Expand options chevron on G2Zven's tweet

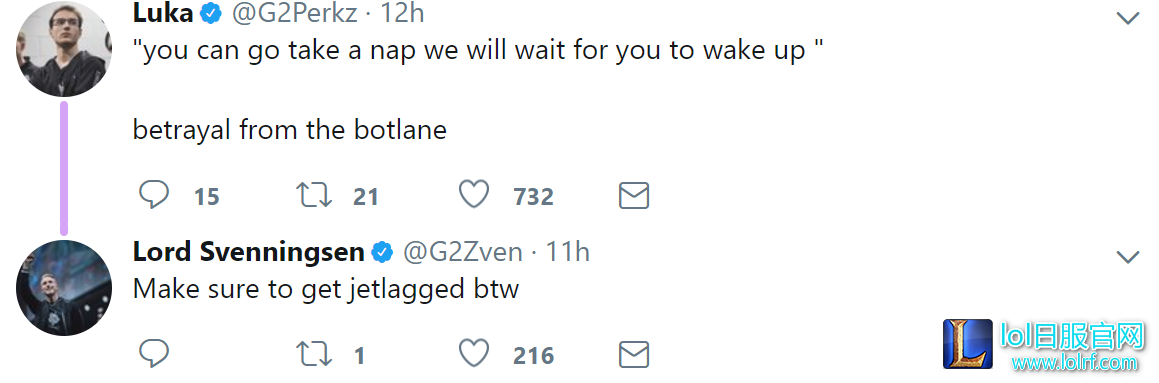pos(1127,257)
